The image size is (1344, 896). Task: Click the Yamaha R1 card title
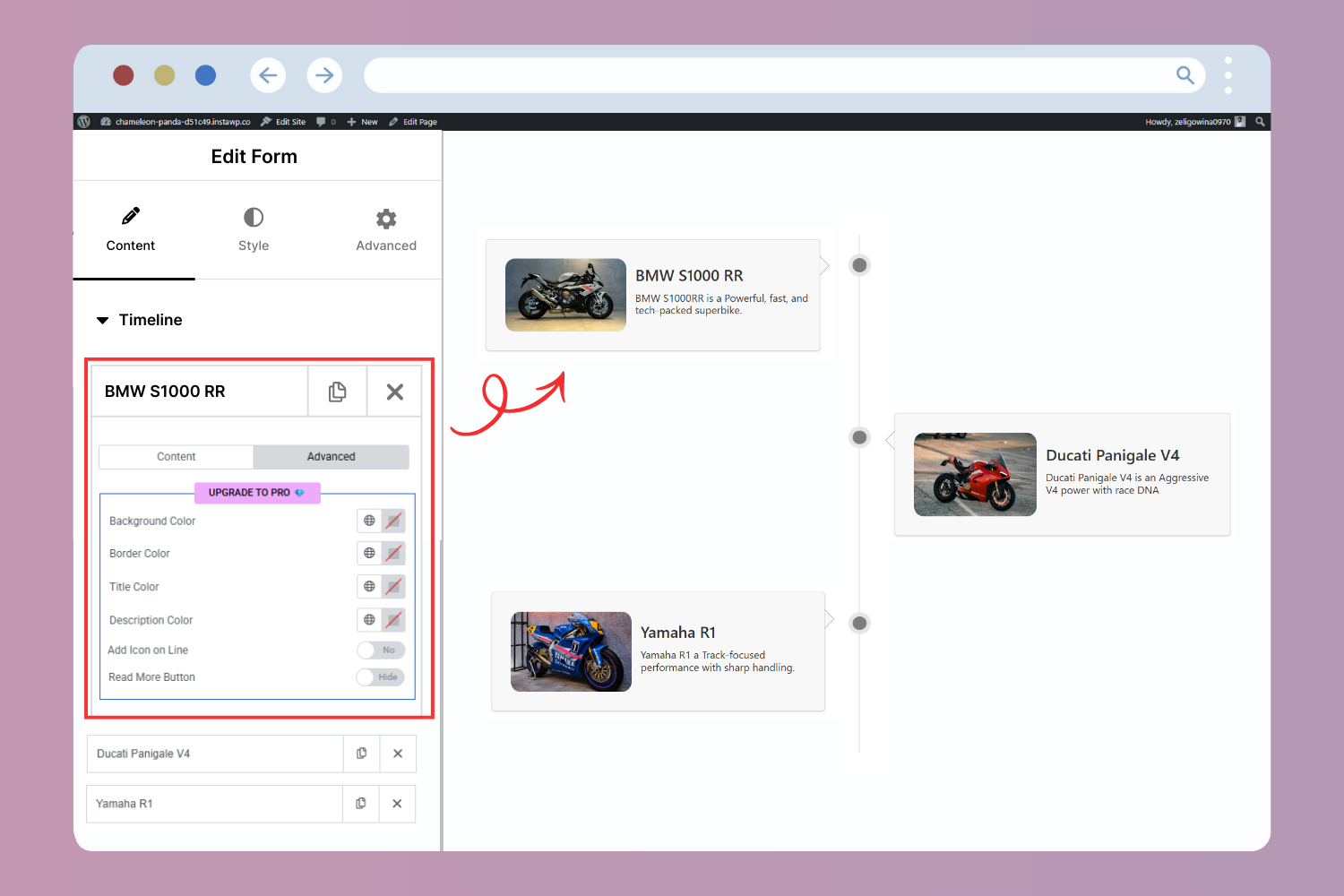click(678, 633)
